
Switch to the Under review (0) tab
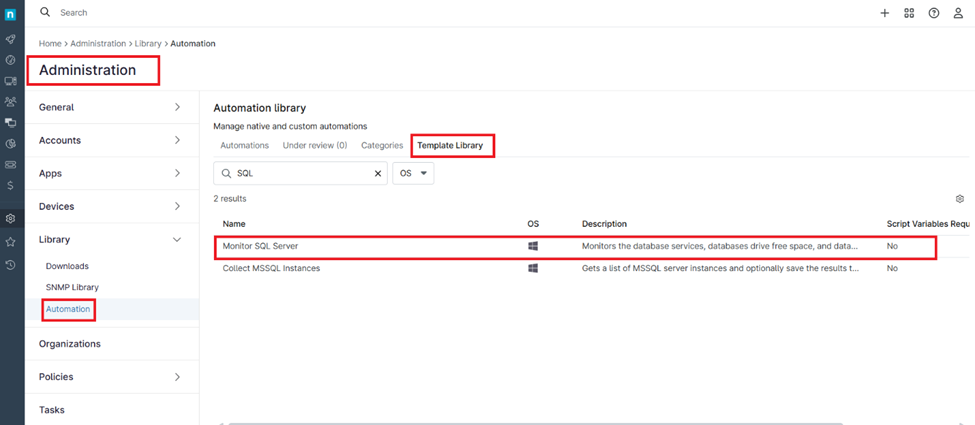tap(315, 145)
